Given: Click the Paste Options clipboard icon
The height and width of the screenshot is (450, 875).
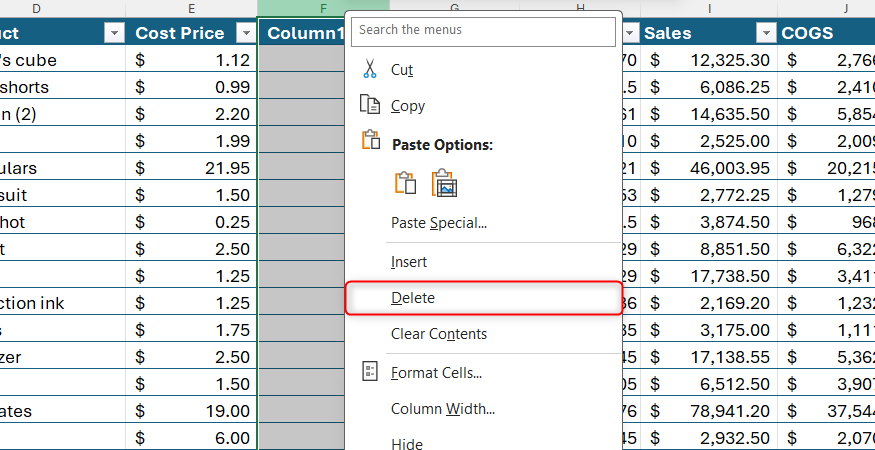Looking at the screenshot, I should 371,140.
